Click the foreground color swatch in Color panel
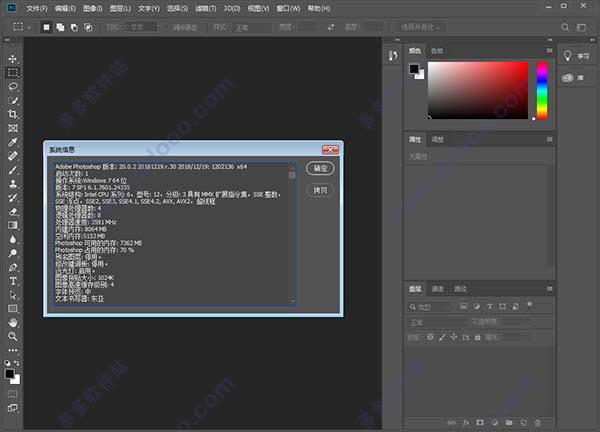 tap(414, 69)
